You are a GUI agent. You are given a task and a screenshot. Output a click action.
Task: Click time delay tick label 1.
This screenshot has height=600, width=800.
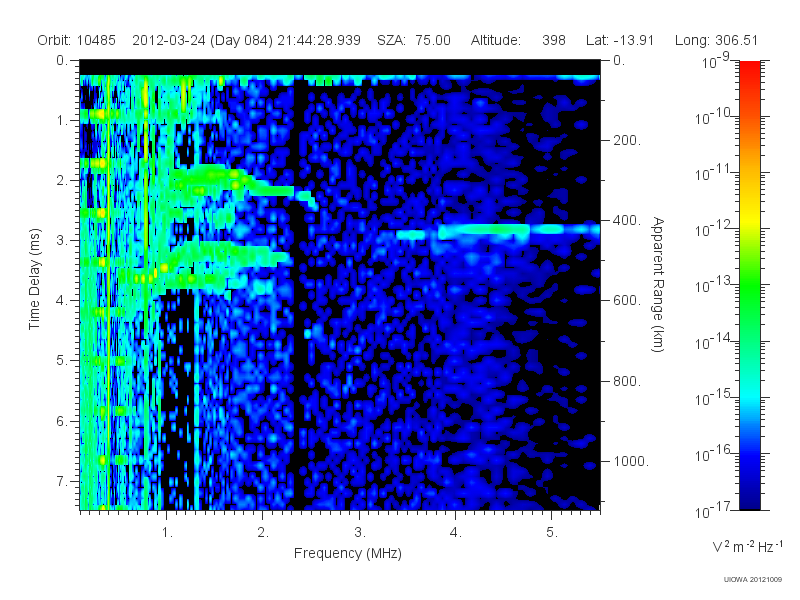tap(62, 120)
